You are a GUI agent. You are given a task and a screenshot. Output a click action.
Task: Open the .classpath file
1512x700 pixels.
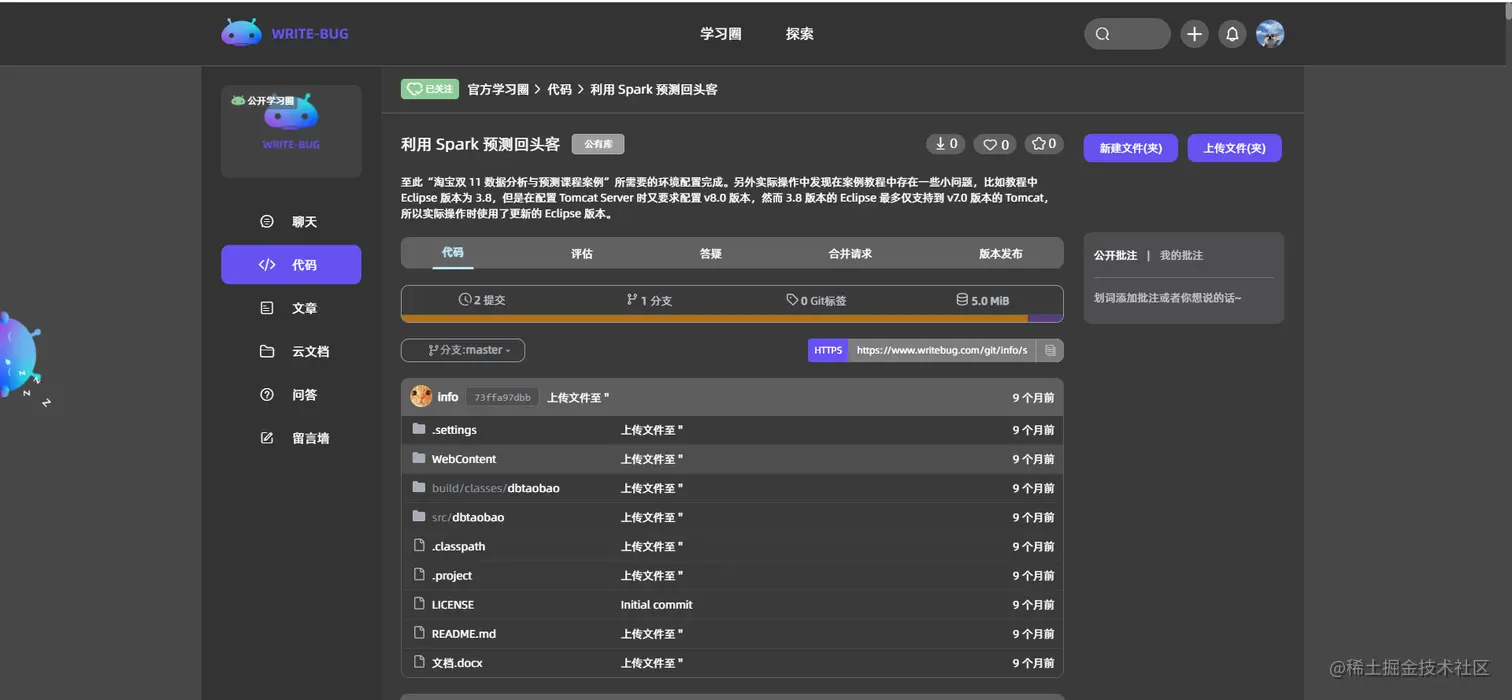458,546
